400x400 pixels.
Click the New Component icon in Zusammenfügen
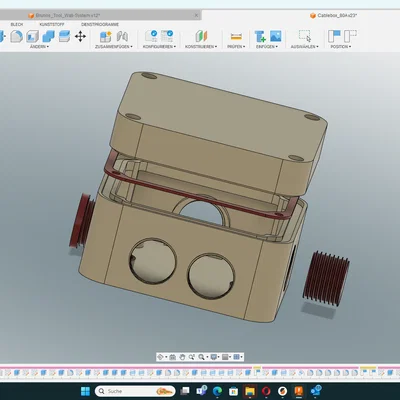(x=106, y=36)
